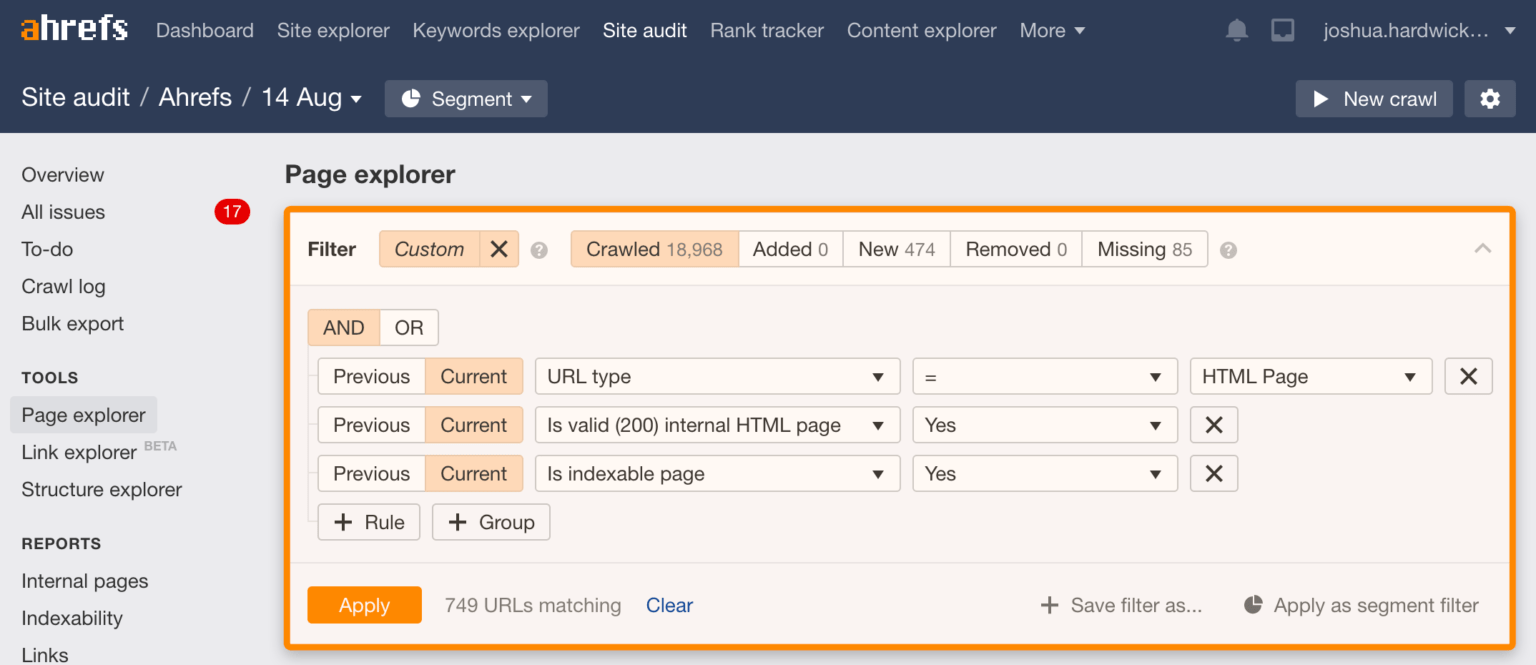Image resolution: width=1536 pixels, height=665 pixels.
Task: Delete the Is indexable page rule
Action: click(1214, 474)
